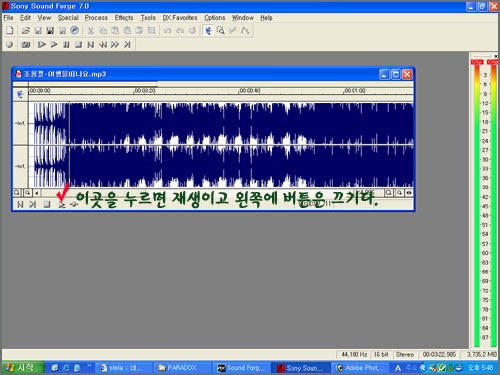Click the Save As dark floppy icon
The height and width of the screenshot is (375, 500).
50,31
